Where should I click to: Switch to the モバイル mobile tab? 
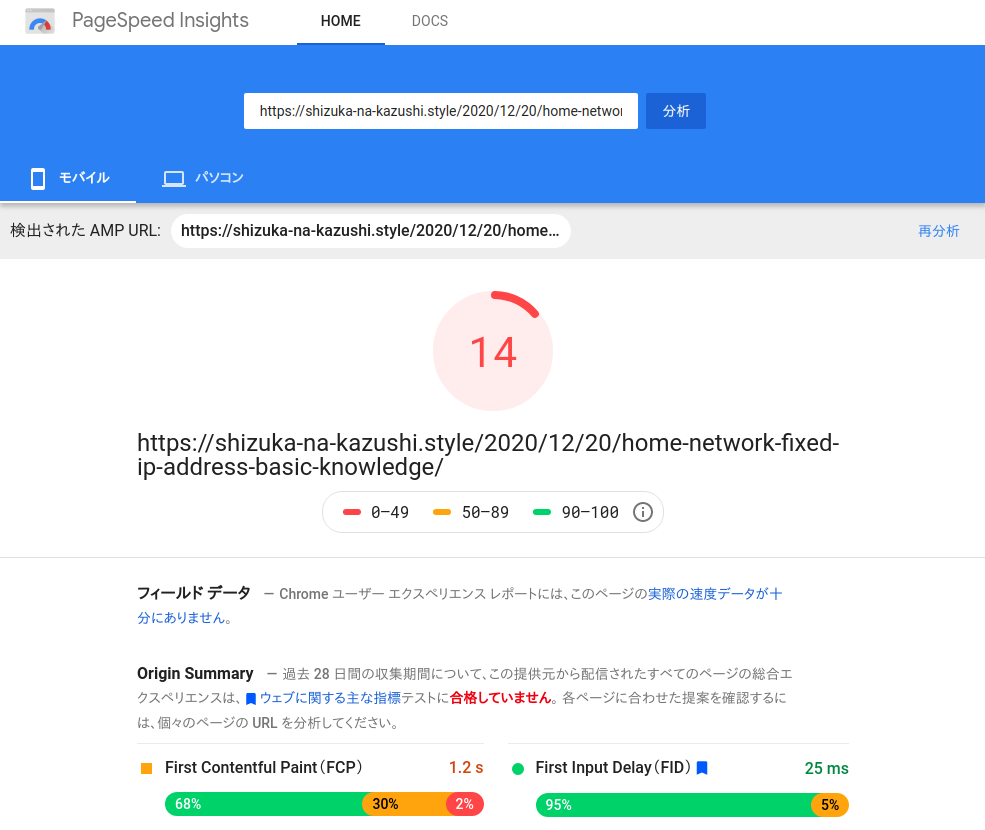tap(68, 178)
